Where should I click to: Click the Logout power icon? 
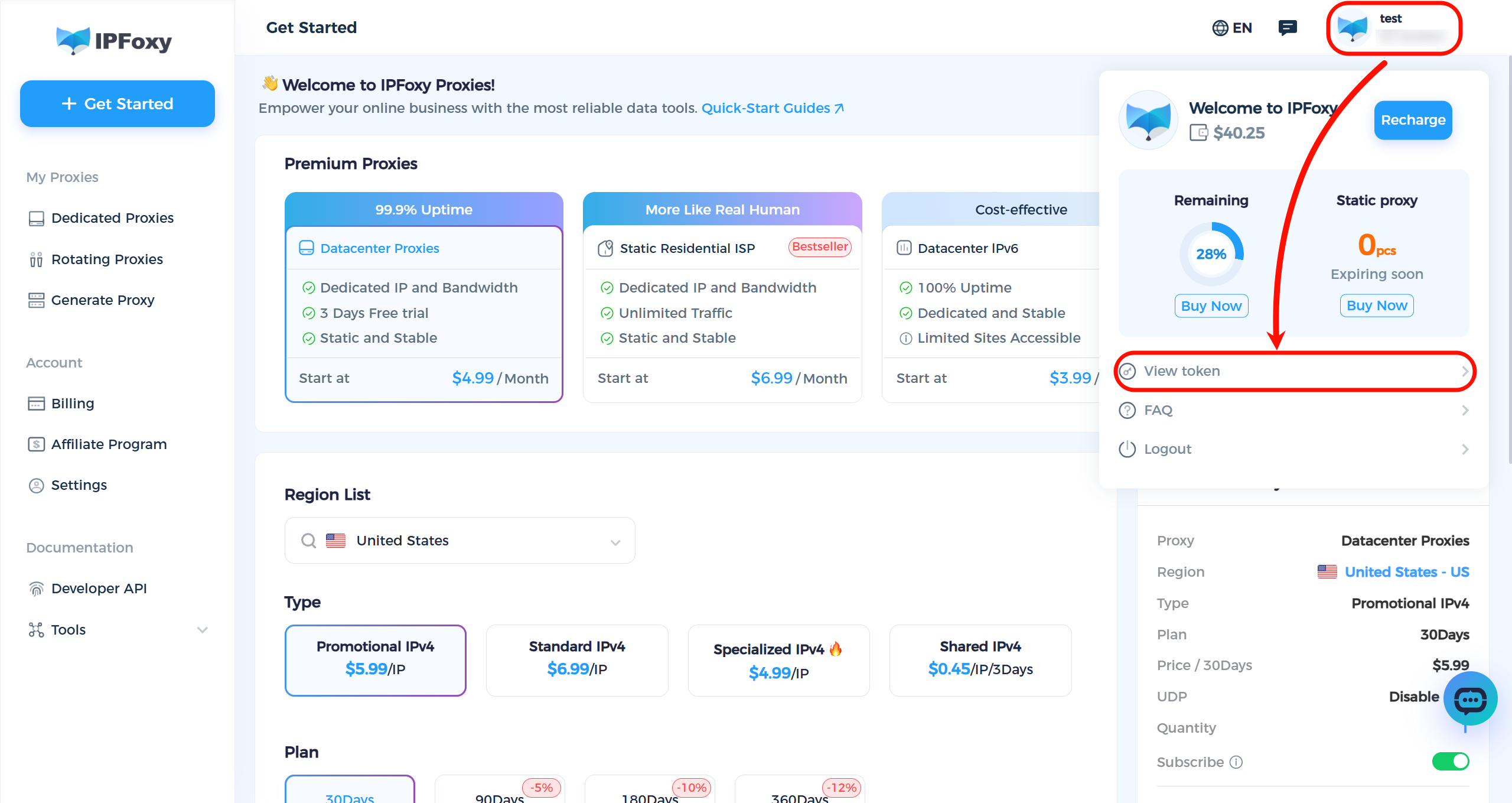[x=1128, y=449]
